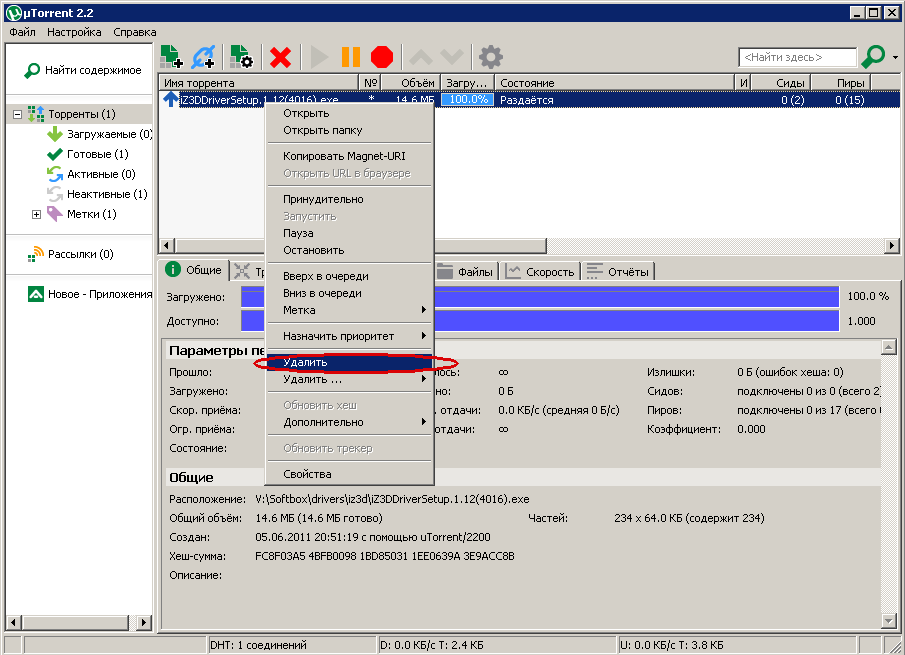
Task: Select Удалить in the context menu
Action: tap(305, 362)
